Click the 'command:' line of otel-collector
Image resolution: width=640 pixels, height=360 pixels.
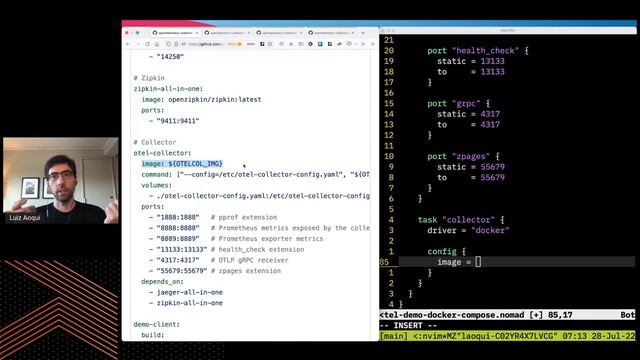click(255, 174)
